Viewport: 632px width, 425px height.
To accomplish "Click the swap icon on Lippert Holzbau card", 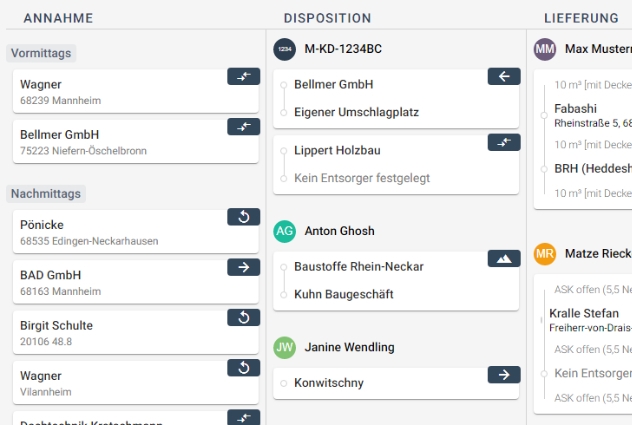I will [x=504, y=142].
